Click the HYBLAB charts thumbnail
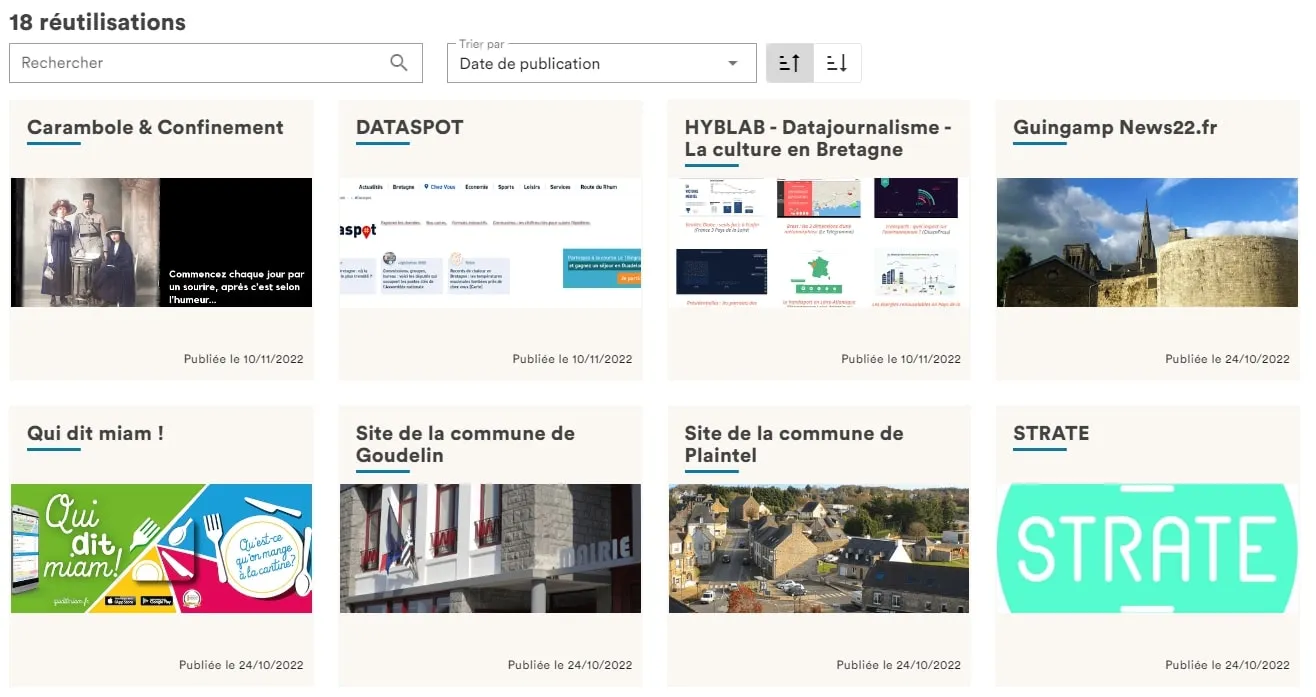Screen dimensions: 1316x697 [x=818, y=242]
